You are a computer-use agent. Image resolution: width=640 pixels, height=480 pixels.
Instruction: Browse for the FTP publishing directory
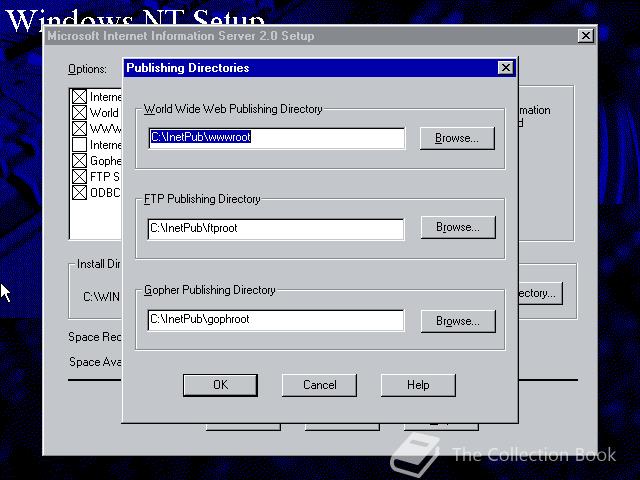tap(457, 228)
